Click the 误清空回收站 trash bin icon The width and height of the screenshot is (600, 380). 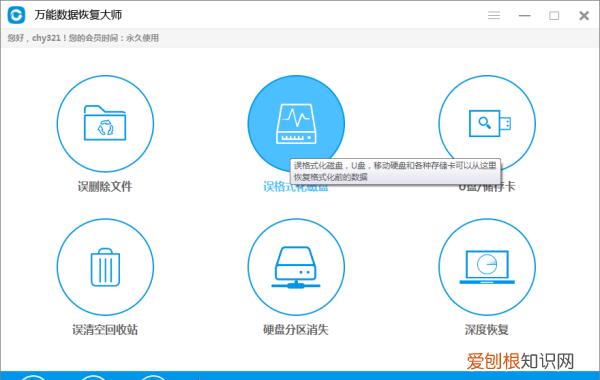pyautogui.click(x=105, y=267)
